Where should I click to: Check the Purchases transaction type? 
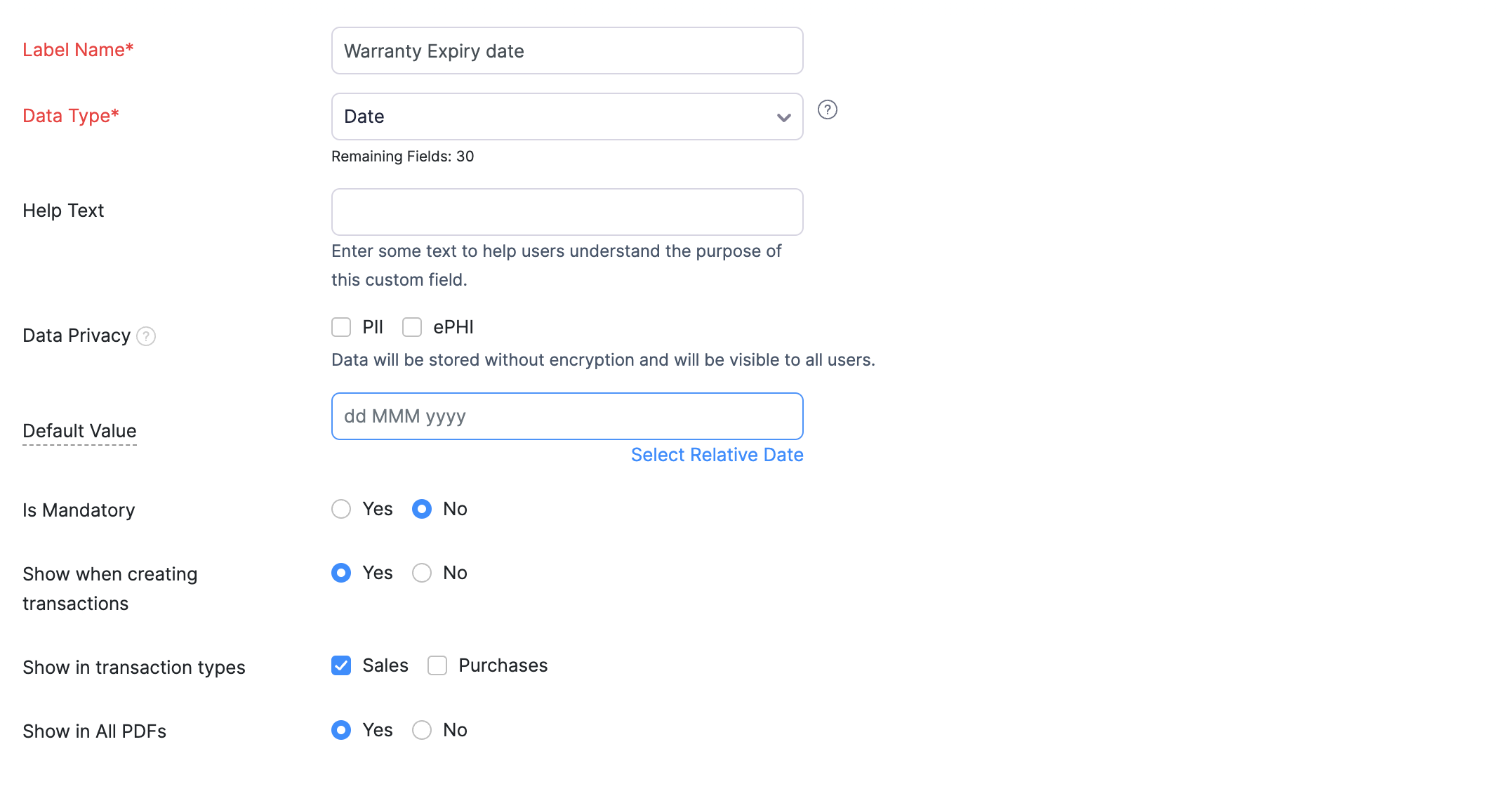tap(437, 665)
